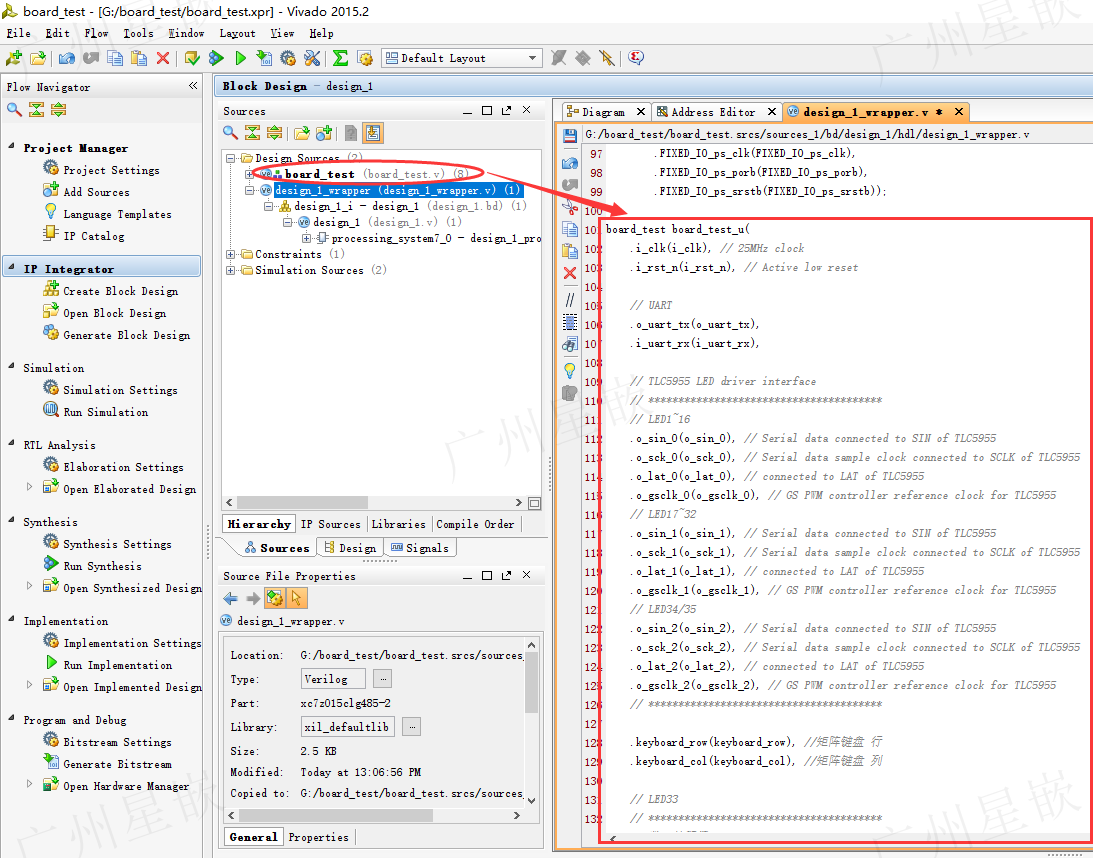This screenshot has height=858, width=1093.
Task: Click Run Synthesis in Flow Navigator
Action: [102, 566]
